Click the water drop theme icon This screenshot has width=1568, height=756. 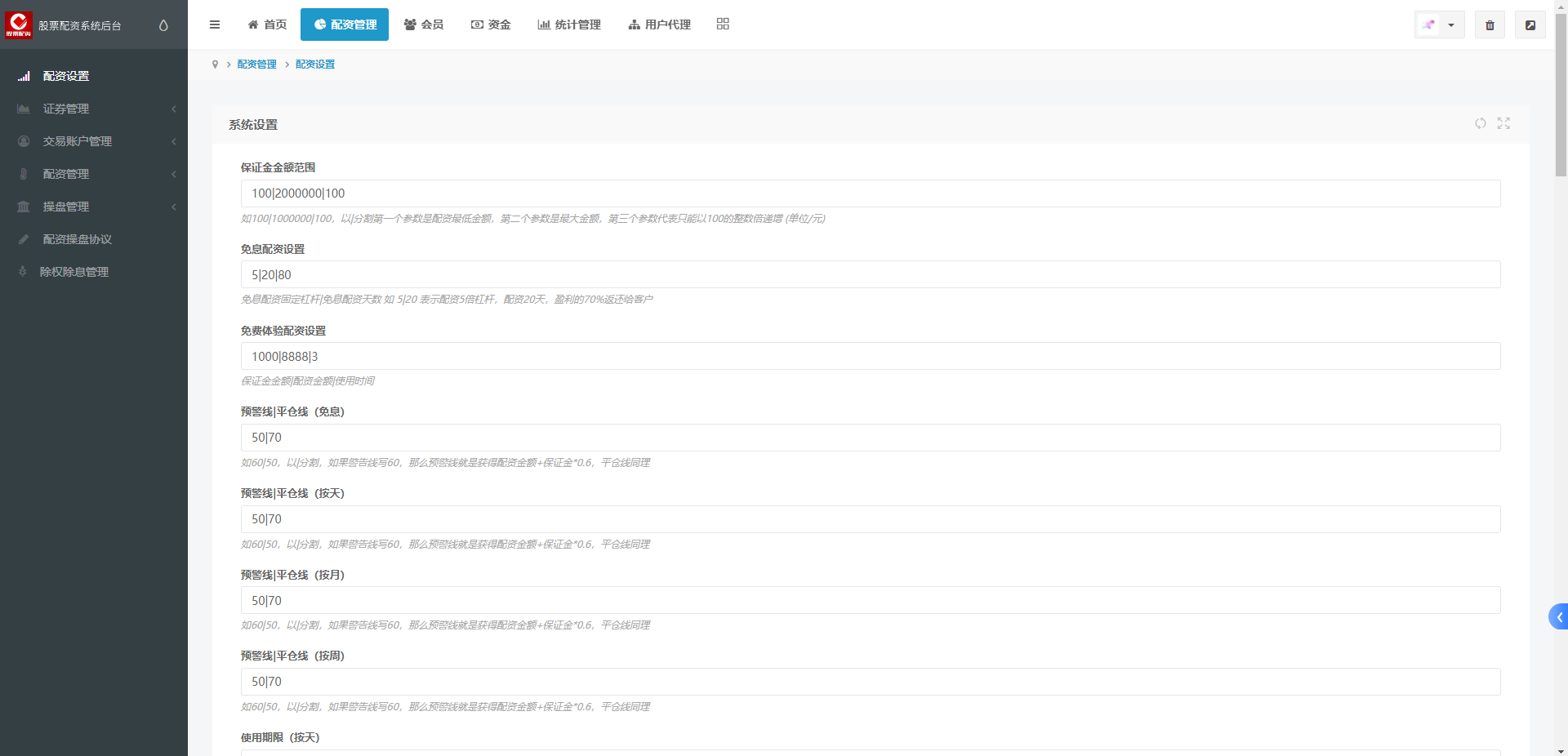163,25
